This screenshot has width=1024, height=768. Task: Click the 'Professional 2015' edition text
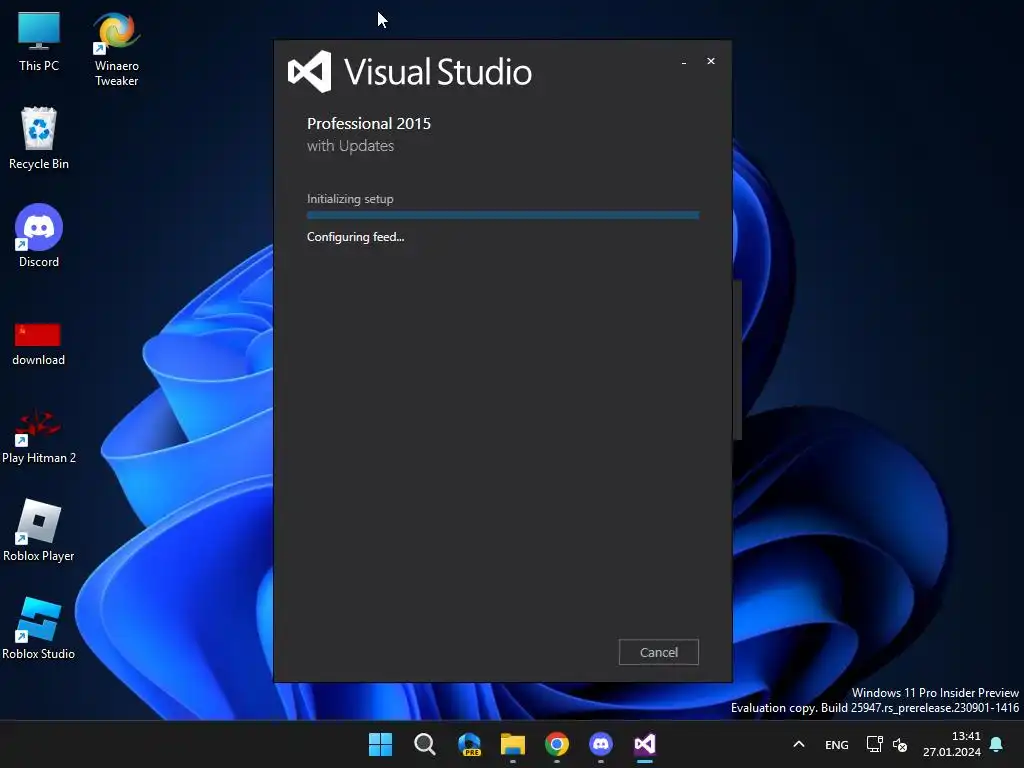369,123
